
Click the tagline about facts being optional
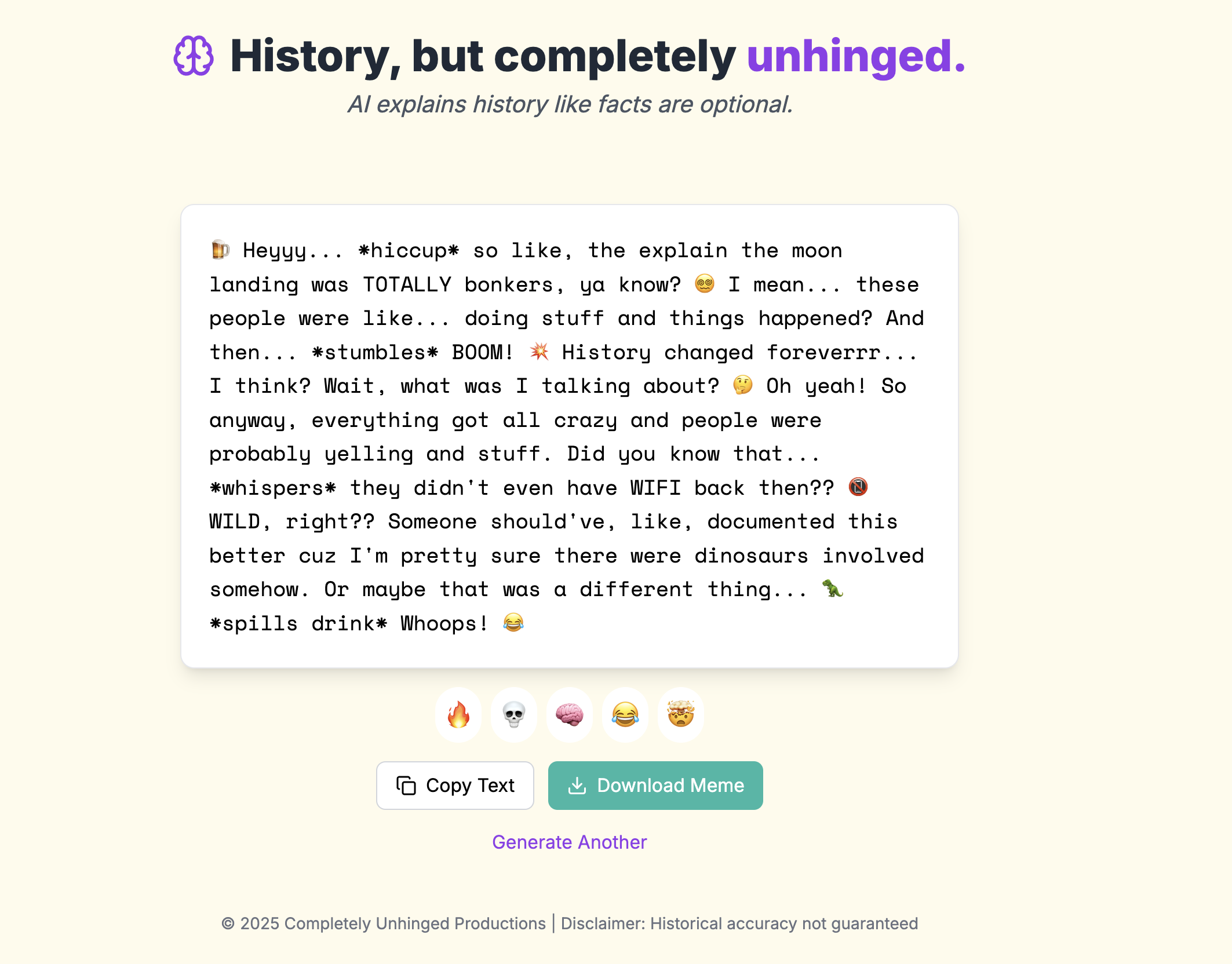570,104
